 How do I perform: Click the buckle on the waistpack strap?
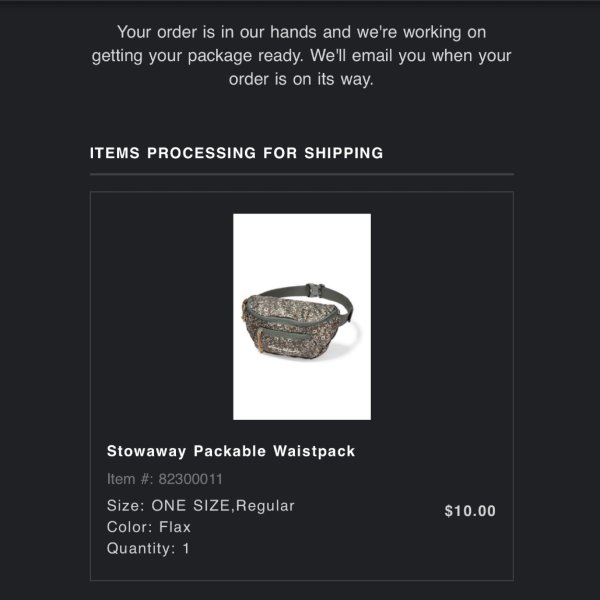click(x=315, y=290)
